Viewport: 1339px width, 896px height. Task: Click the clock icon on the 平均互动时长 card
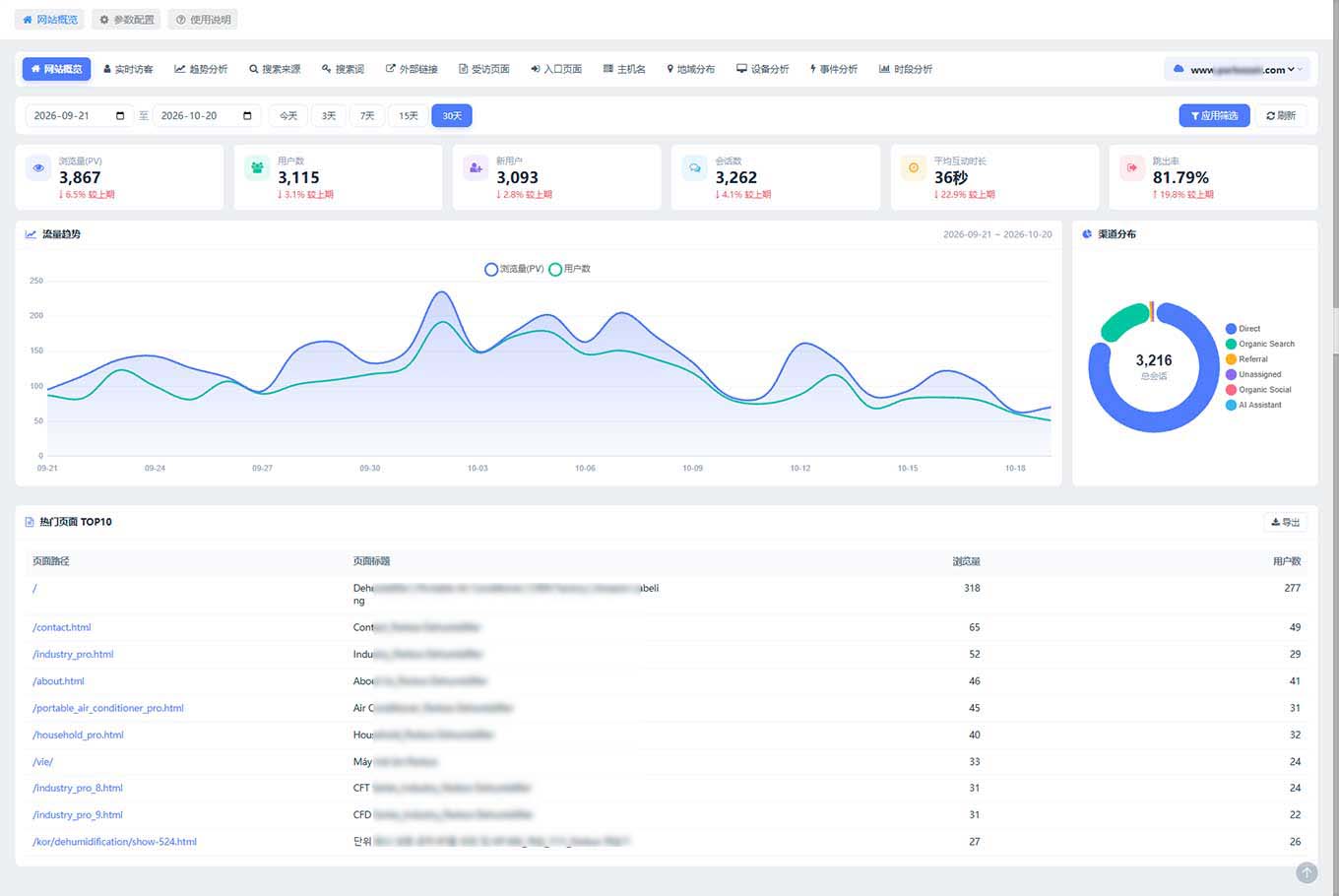[914, 168]
